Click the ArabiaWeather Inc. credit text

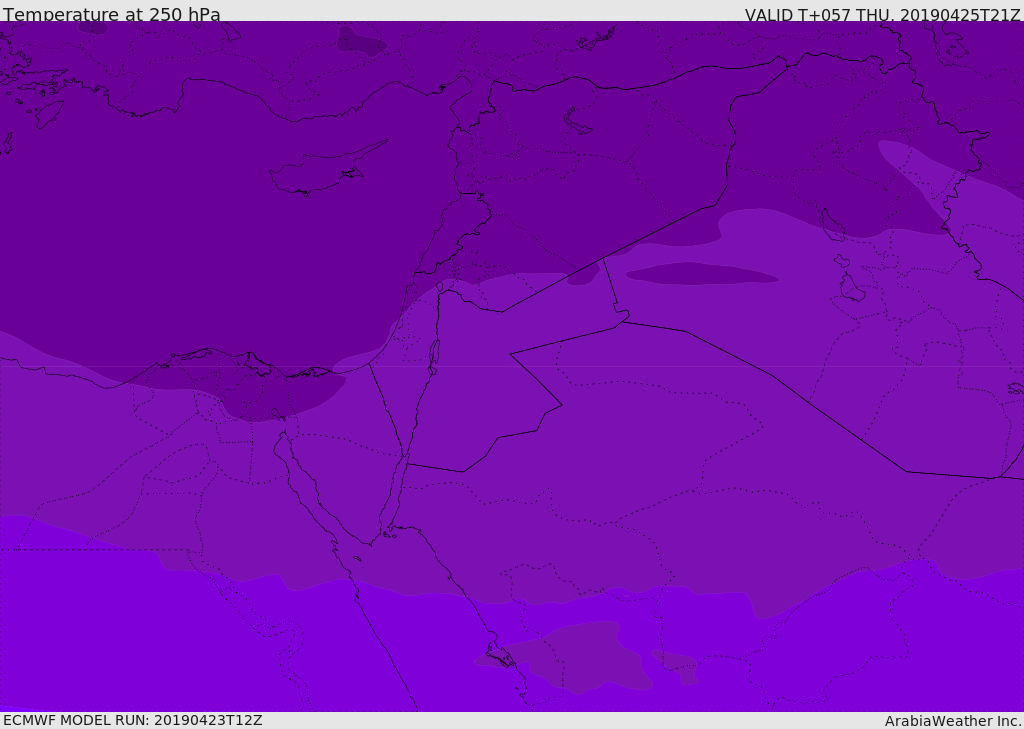[952, 721]
